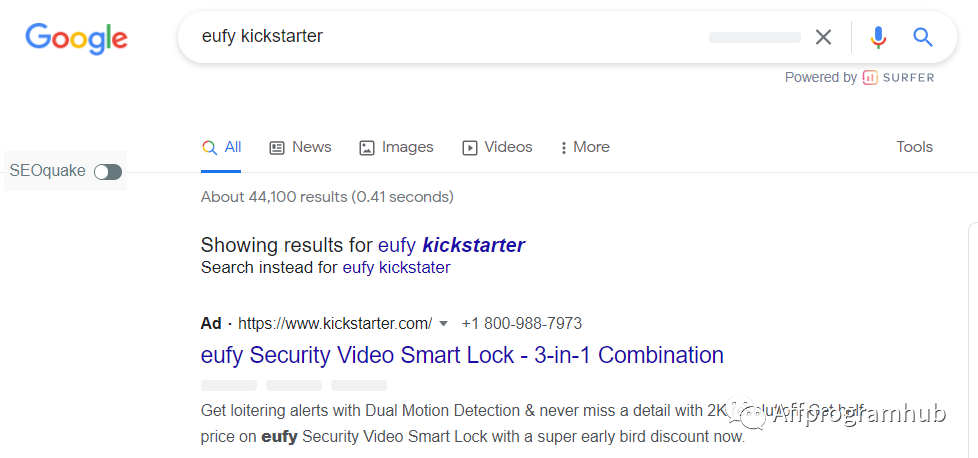Expand the ad URL dropdown arrow

point(443,324)
